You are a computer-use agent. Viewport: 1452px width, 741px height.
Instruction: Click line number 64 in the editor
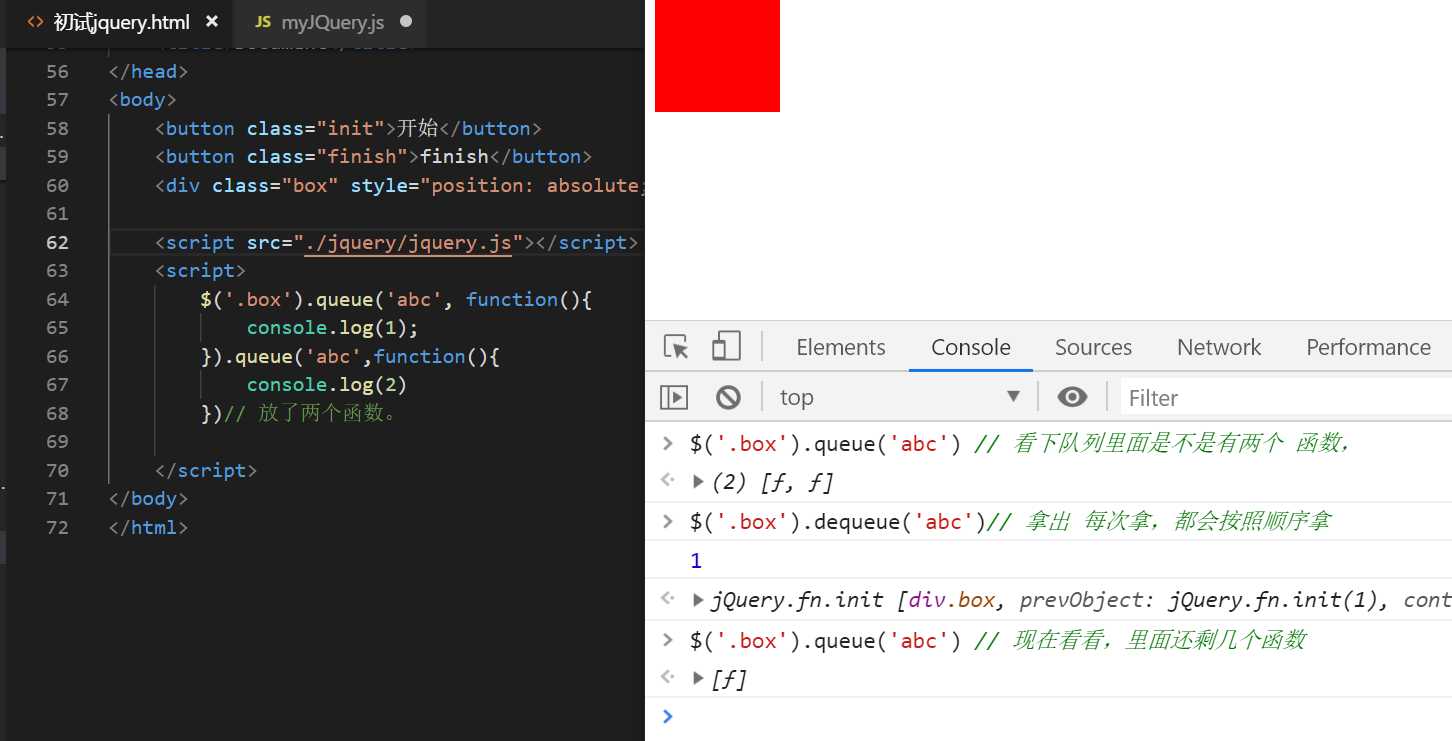click(x=58, y=299)
